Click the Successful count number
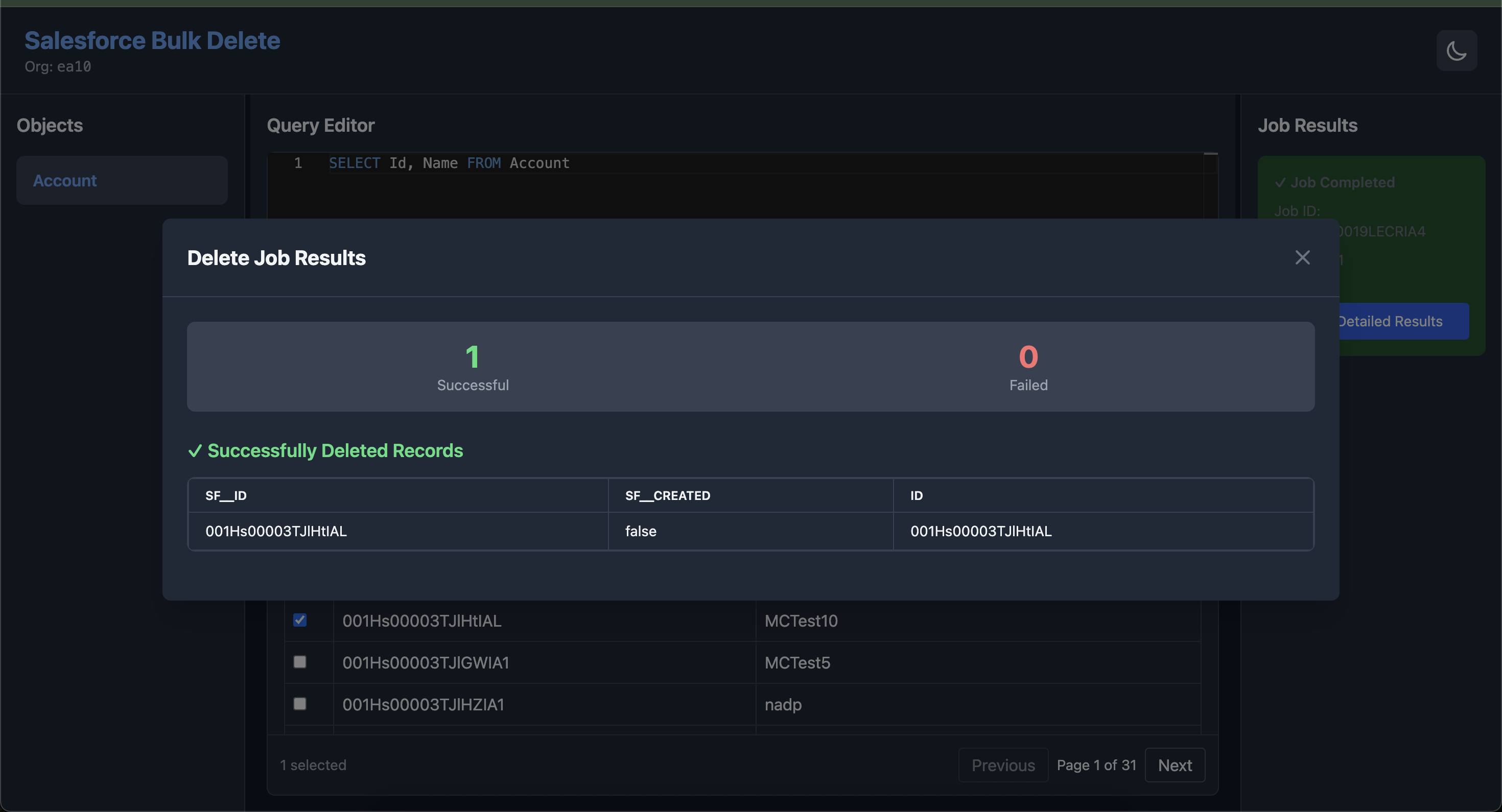 [x=472, y=357]
